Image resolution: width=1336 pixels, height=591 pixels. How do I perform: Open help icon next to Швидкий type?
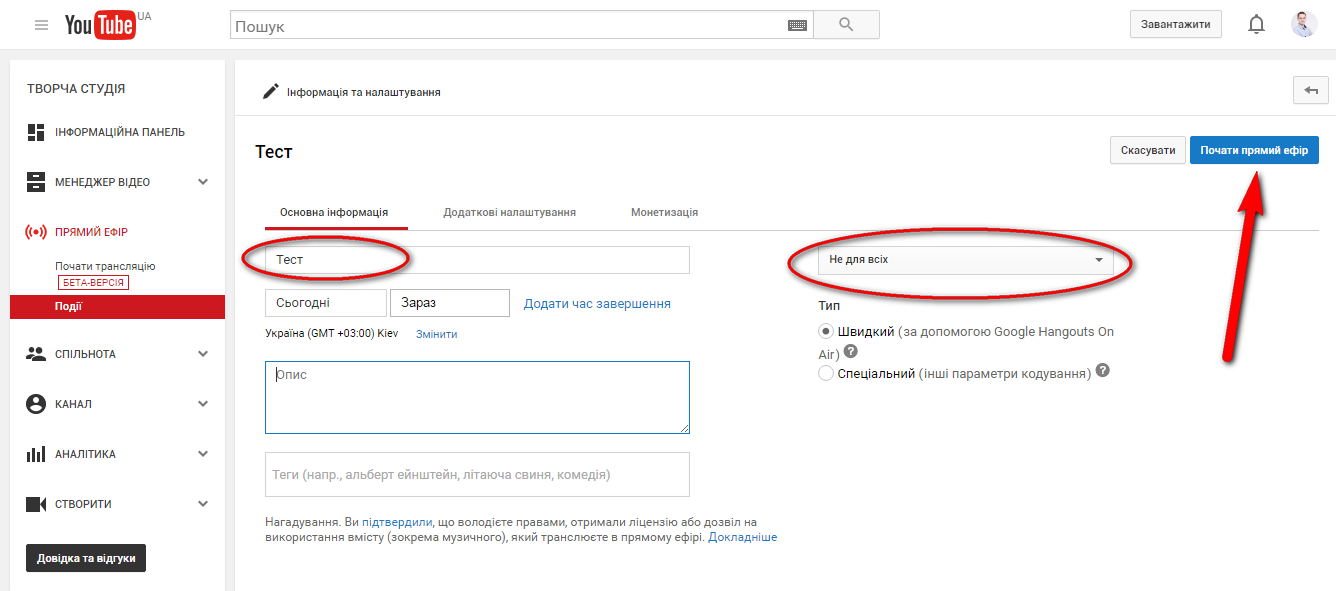(x=850, y=352)
